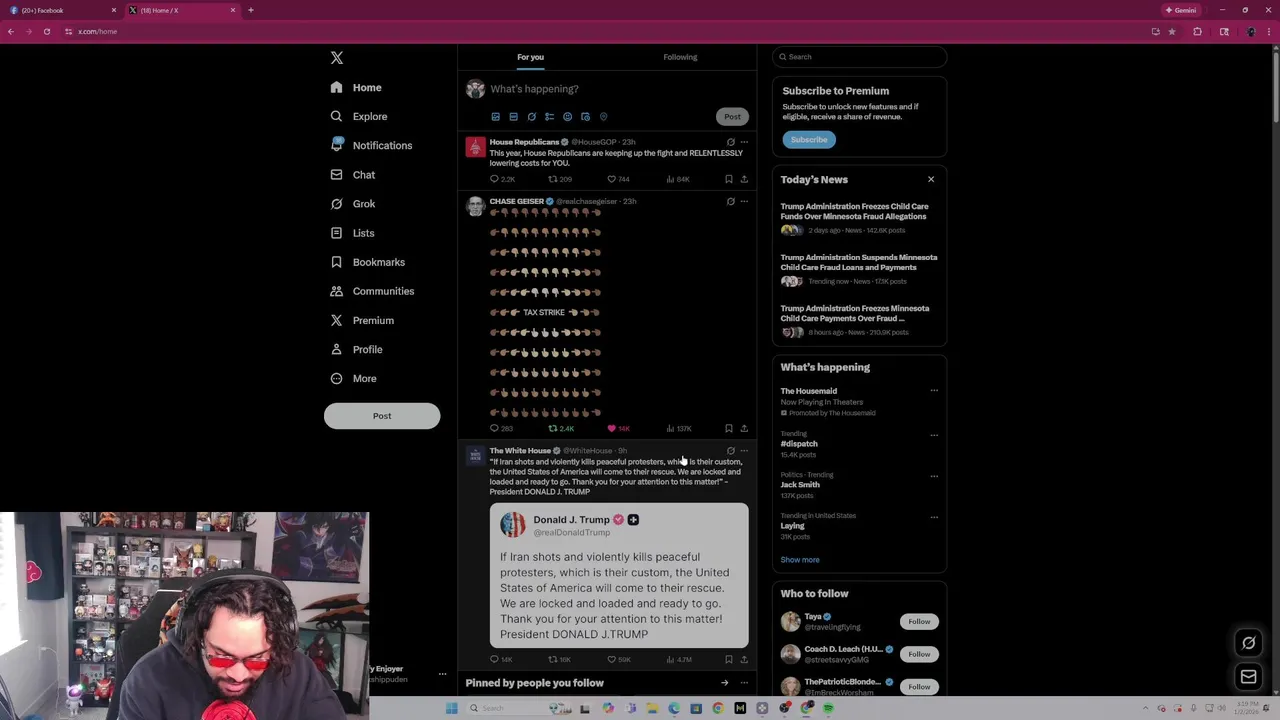The height and width of the screenshot is (720, 1280).
Task: Open Profile in the sidebar
Action: tap(356, 349)
